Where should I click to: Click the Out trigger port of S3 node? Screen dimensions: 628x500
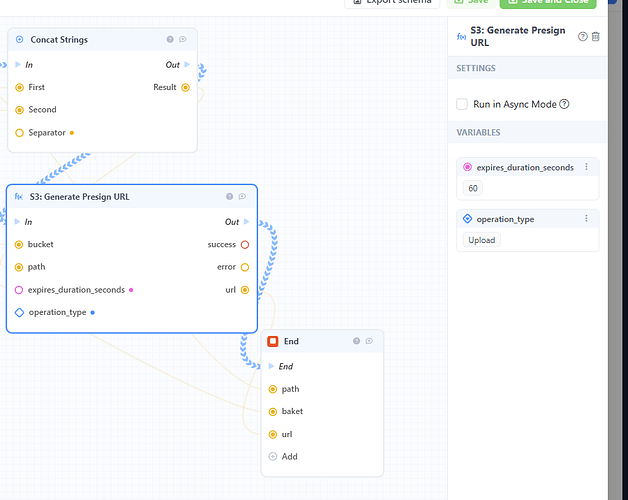(246, 222)
